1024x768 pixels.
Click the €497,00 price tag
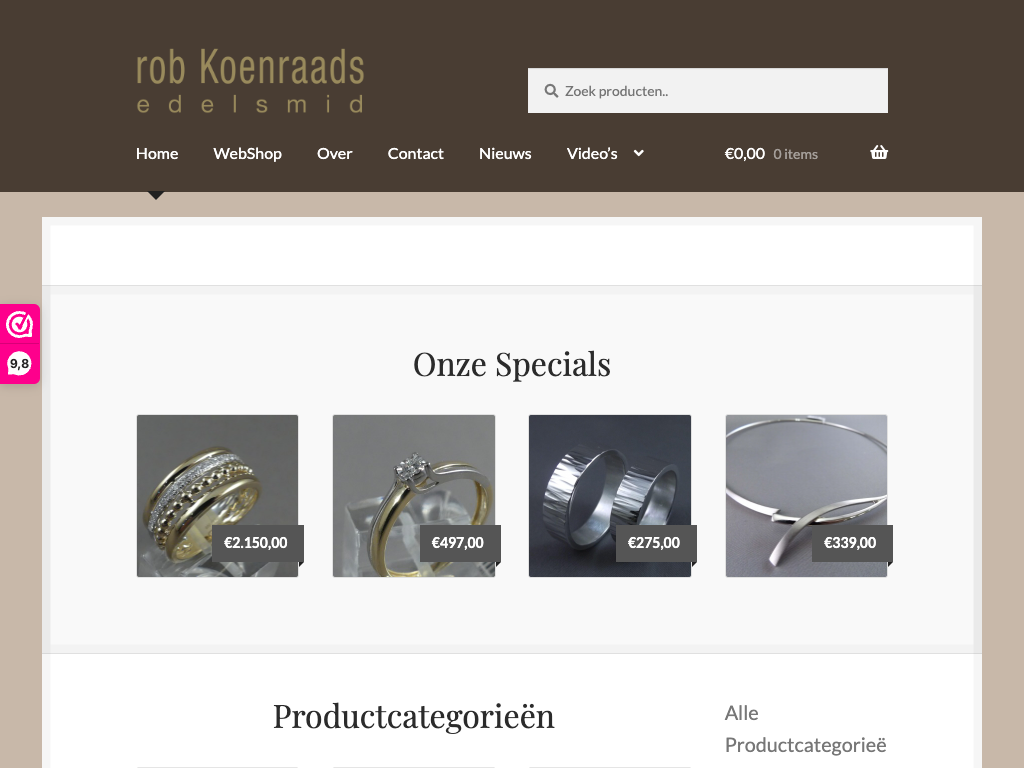point(460,543)
